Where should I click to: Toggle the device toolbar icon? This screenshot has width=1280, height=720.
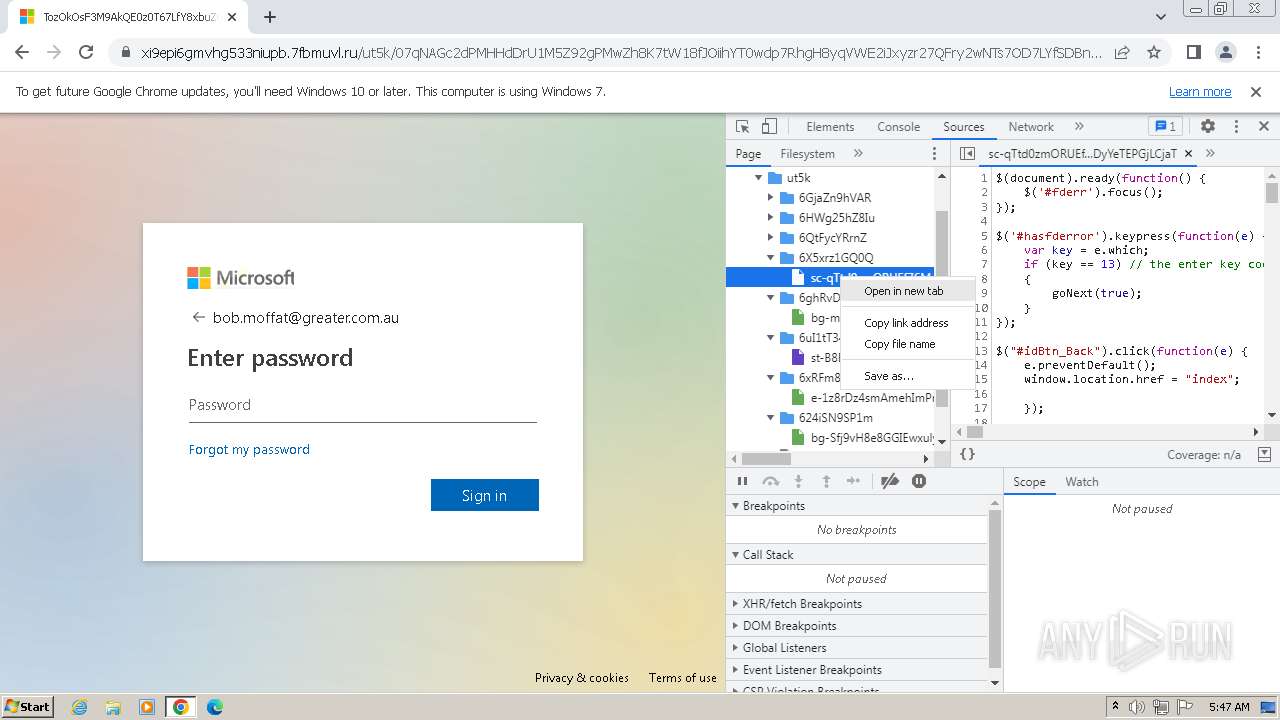(769, 127)
